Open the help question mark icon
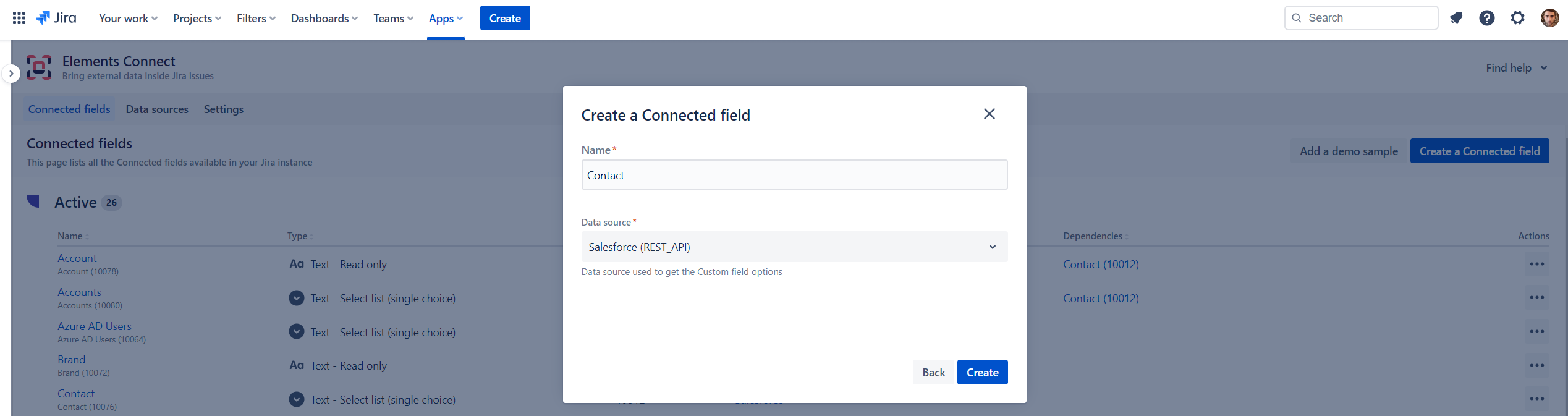This screenshot has width=1568, height=416. point(1486,18)
